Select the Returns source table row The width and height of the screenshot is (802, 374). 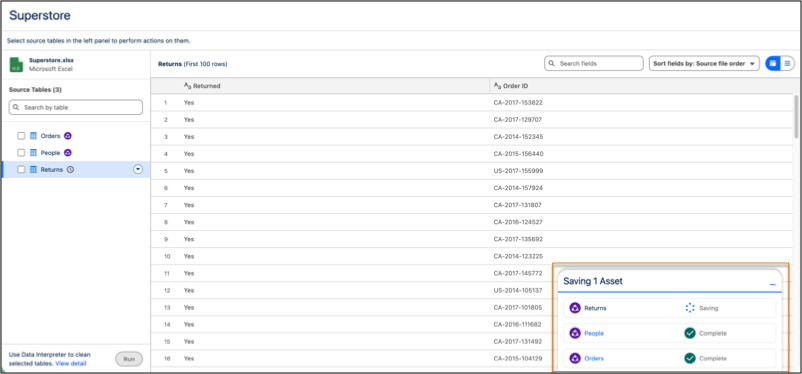(x=76, y=170)
